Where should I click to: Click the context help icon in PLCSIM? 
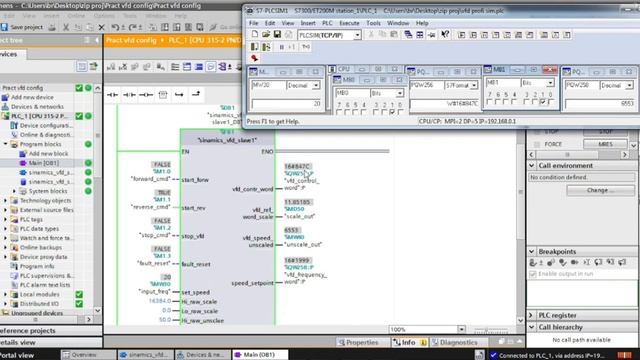(445, 35)
